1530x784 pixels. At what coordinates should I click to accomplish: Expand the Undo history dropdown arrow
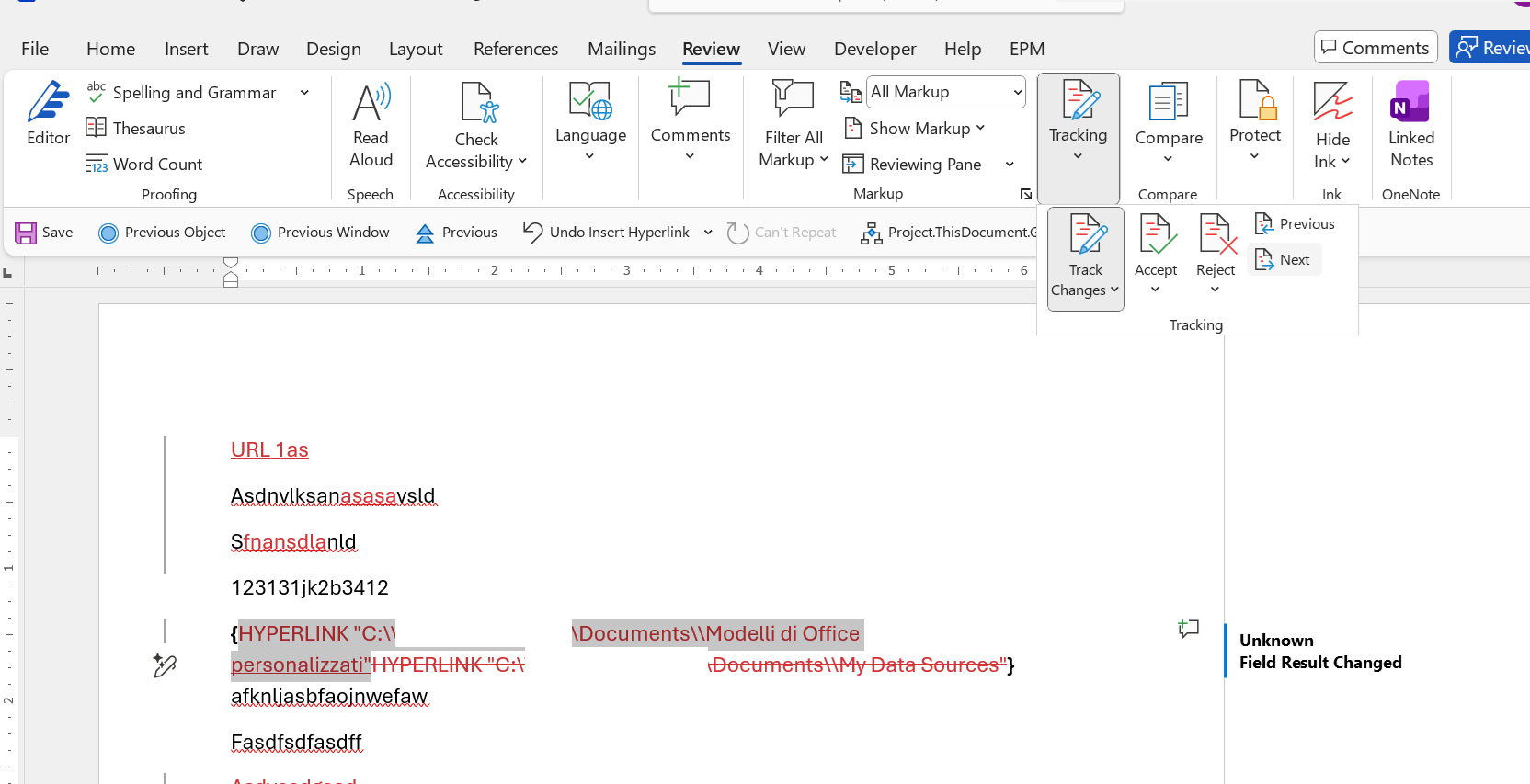708,233
